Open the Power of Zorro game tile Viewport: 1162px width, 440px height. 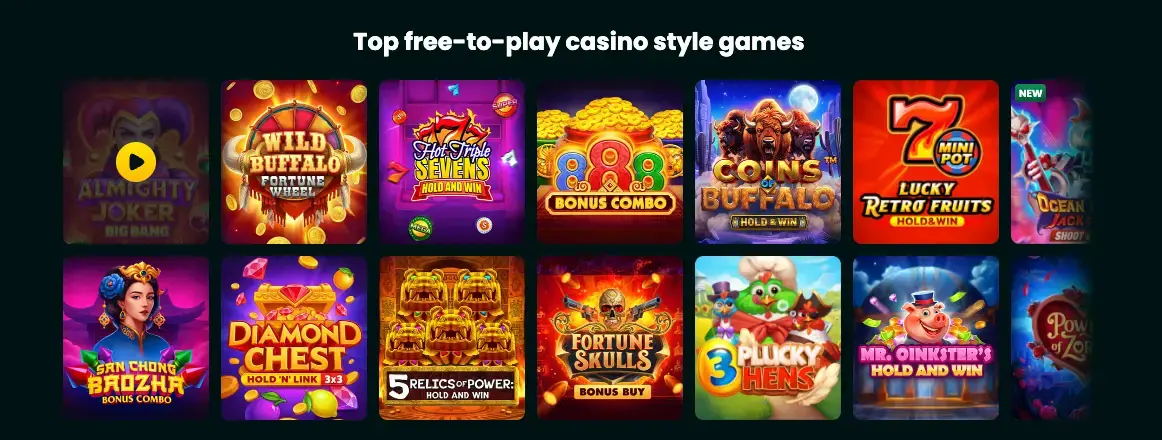coord(1050,338)
